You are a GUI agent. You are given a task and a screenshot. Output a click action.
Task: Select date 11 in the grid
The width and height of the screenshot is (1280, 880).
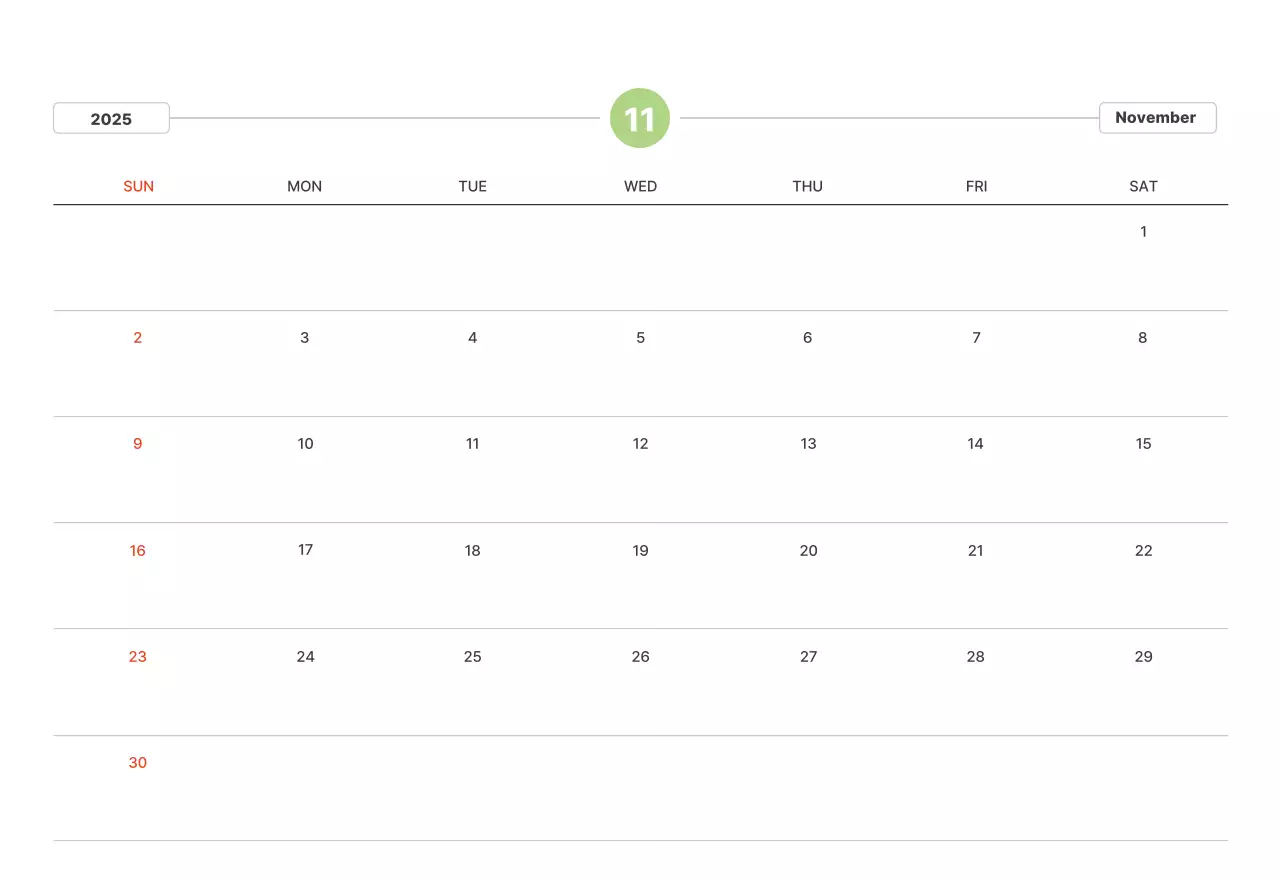click(x=473, y=444)
